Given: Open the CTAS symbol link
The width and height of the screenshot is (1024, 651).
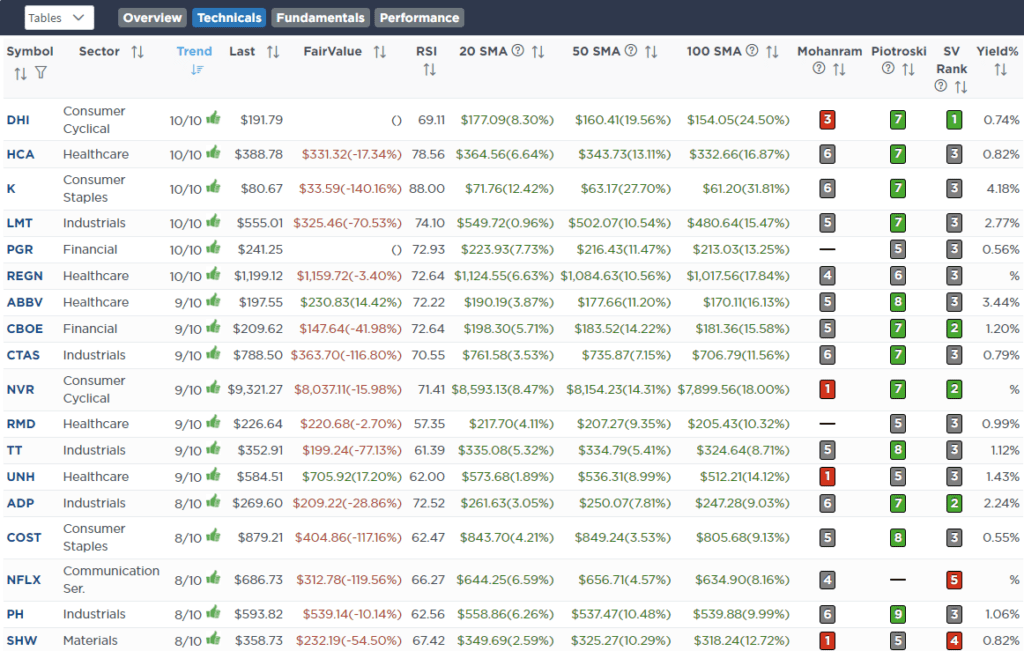Looking at the screenshot, I should [x=24, y=355].
